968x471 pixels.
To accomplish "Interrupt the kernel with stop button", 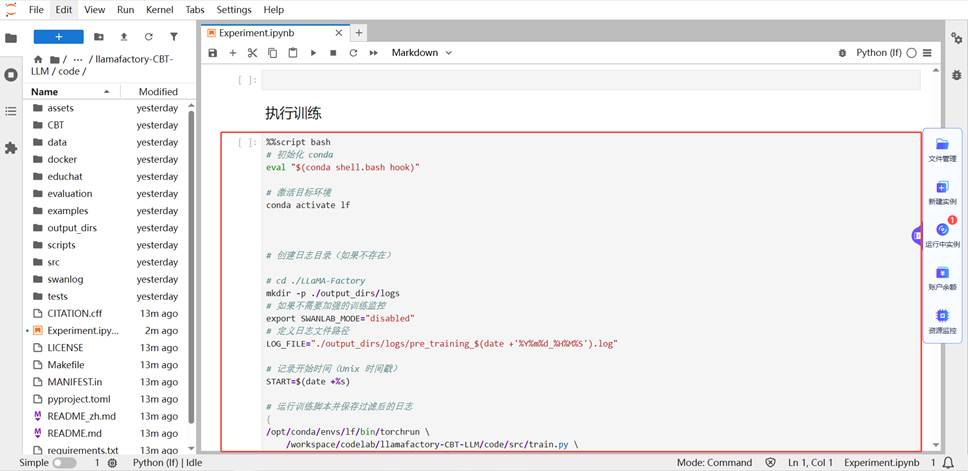I will coord(333,53).
